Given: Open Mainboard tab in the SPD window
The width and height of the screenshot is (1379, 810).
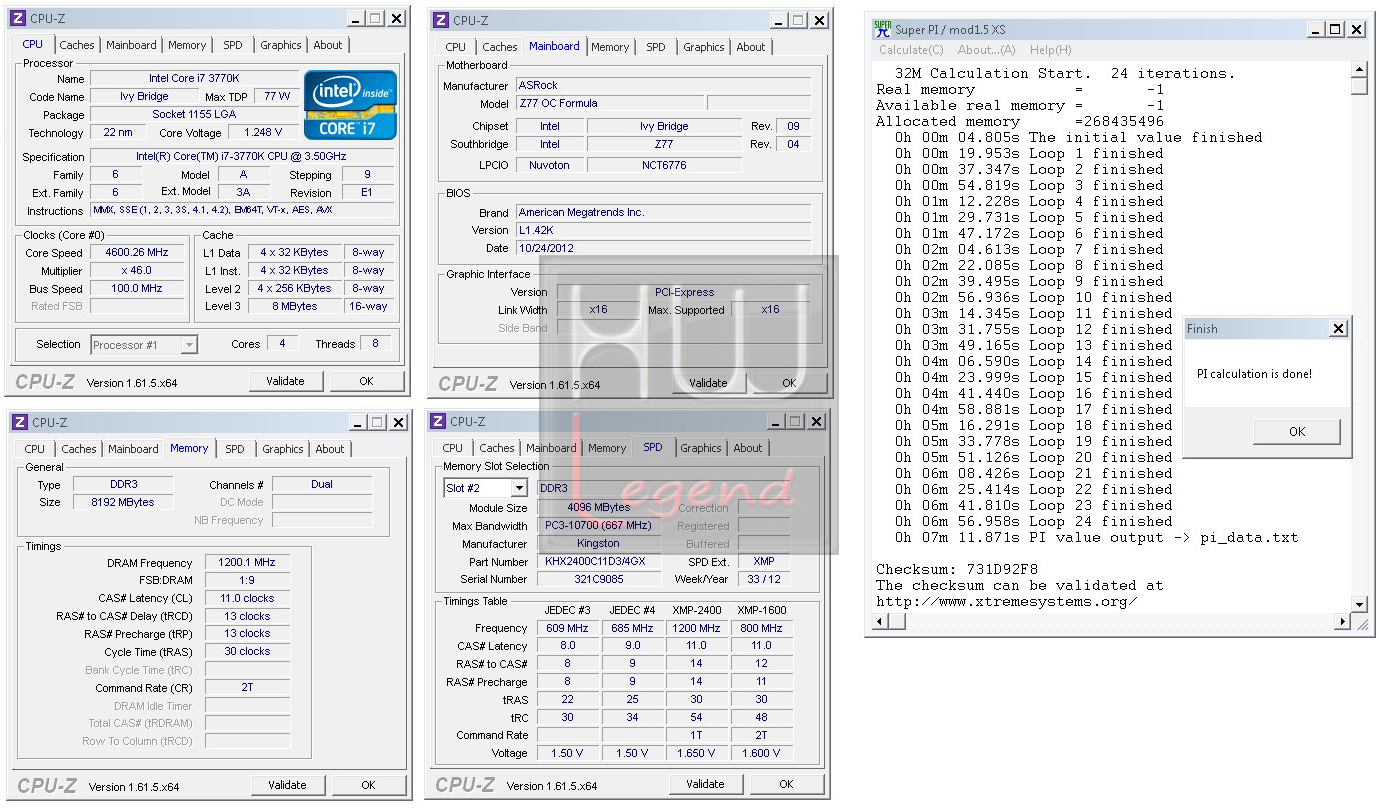Looking at the screenshot, I should pyautogui.click(x=551, y=448).
